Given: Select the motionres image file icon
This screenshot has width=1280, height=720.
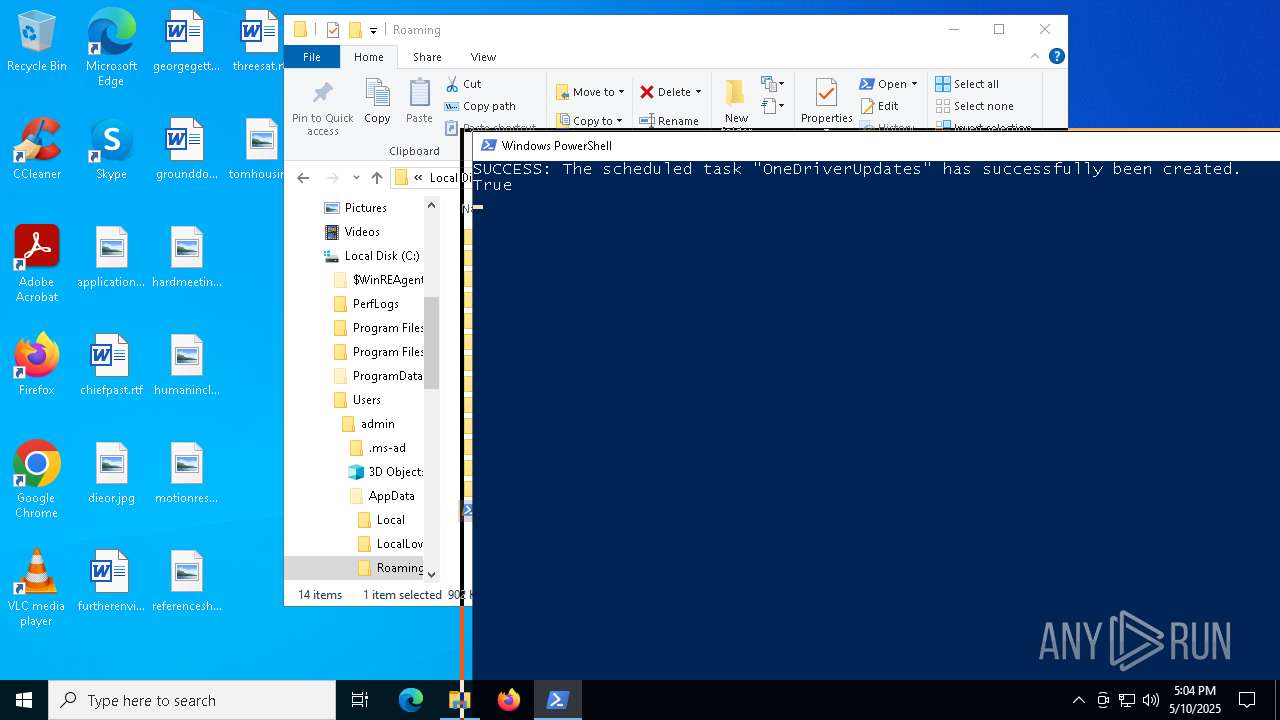Looking at the screenshot, I should point(186,473).
